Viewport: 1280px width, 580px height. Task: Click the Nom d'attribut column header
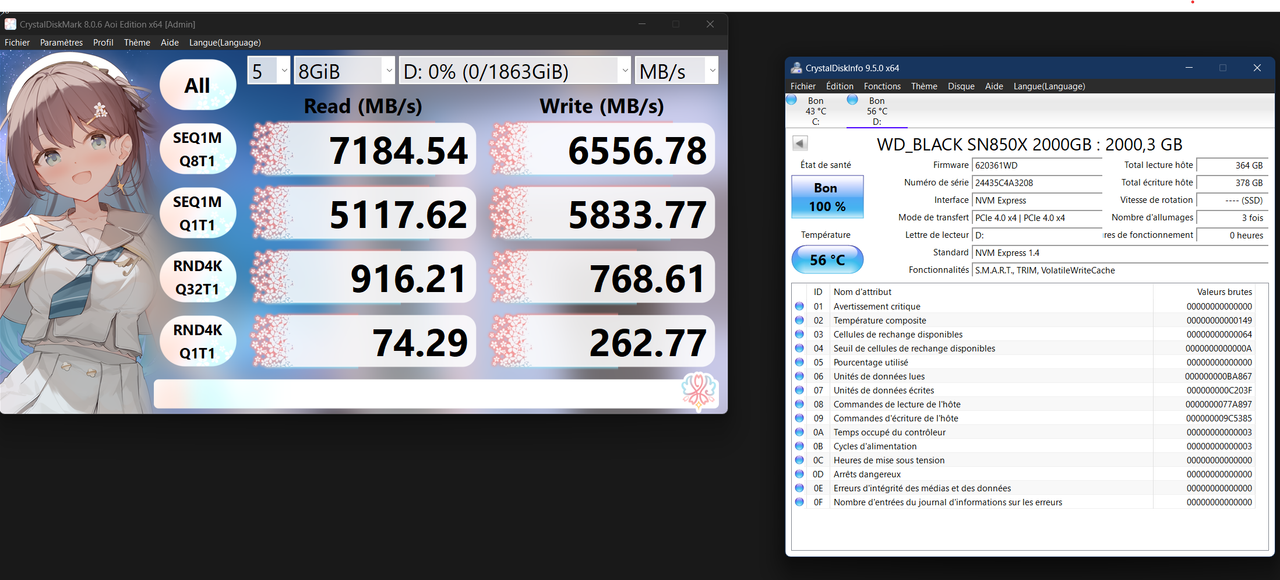pos(991,291)
